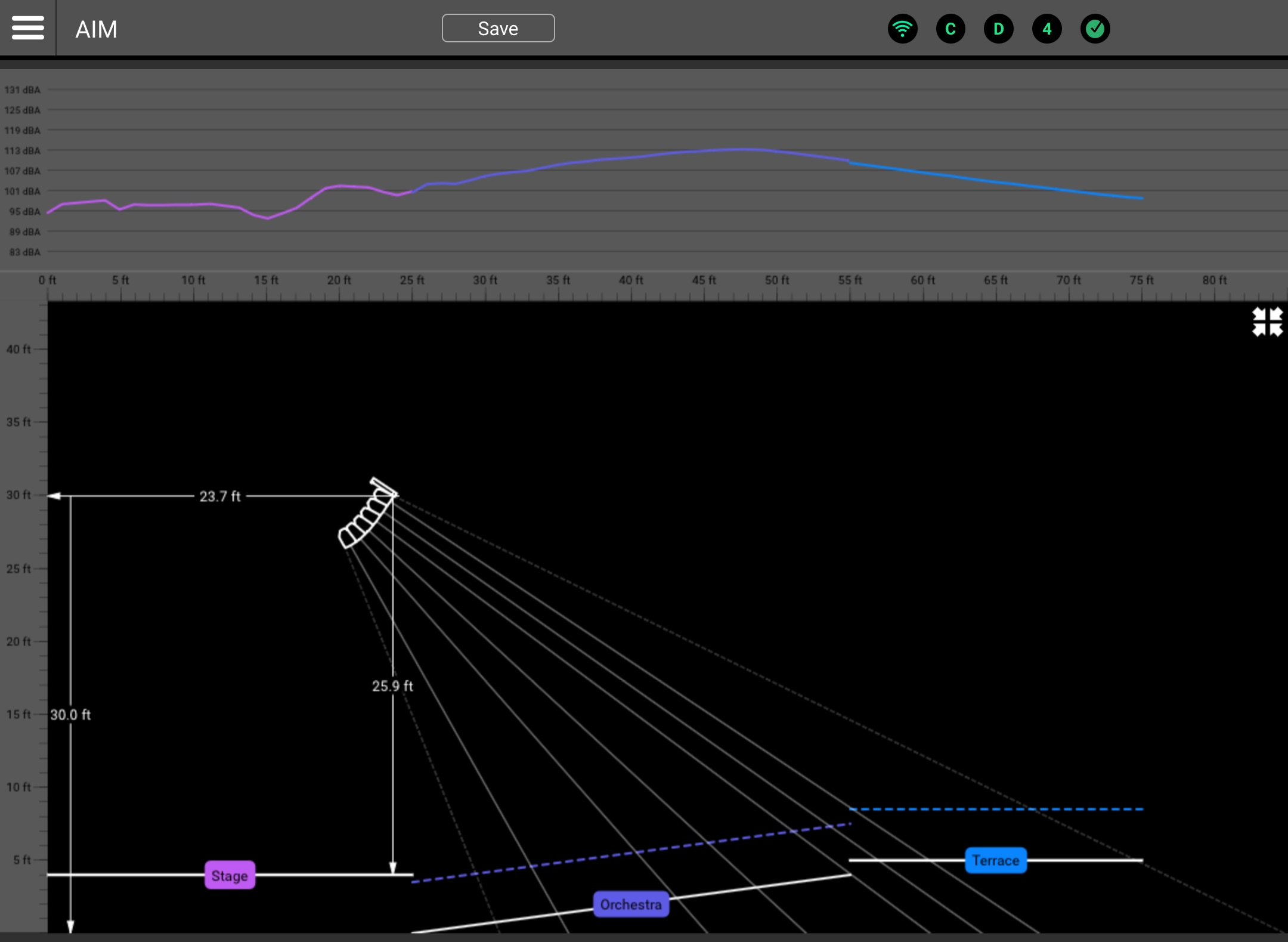Click the AIM title

click(x=96, y=29)
